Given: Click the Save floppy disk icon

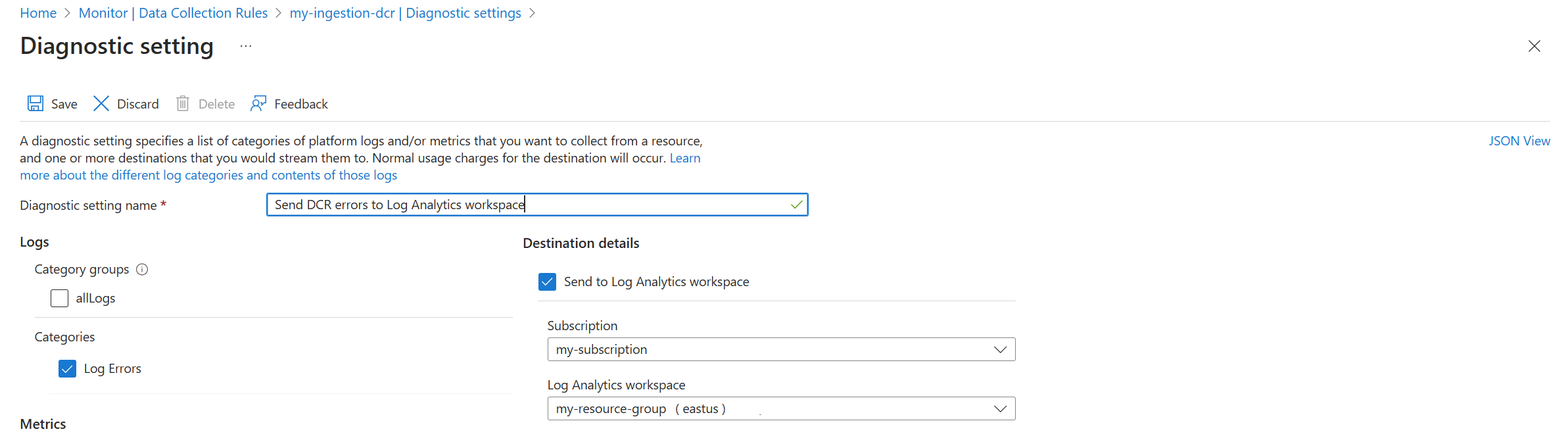Looking at the screenshot, I should (36, 104).
